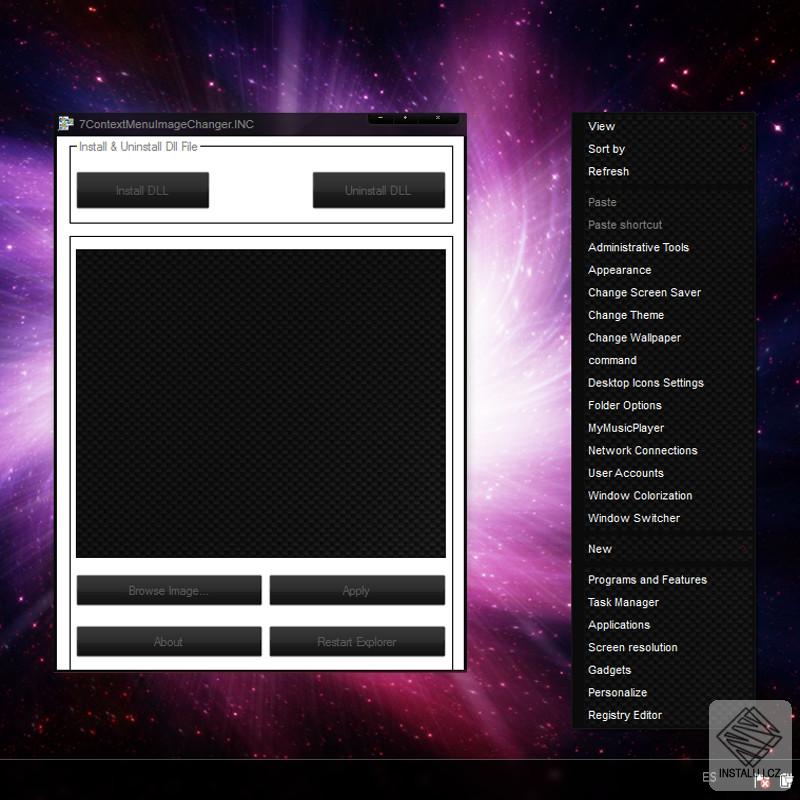Viewport: 800px width, 800px height.
Task: Click the dark image preview area
Action: [261, 403]
